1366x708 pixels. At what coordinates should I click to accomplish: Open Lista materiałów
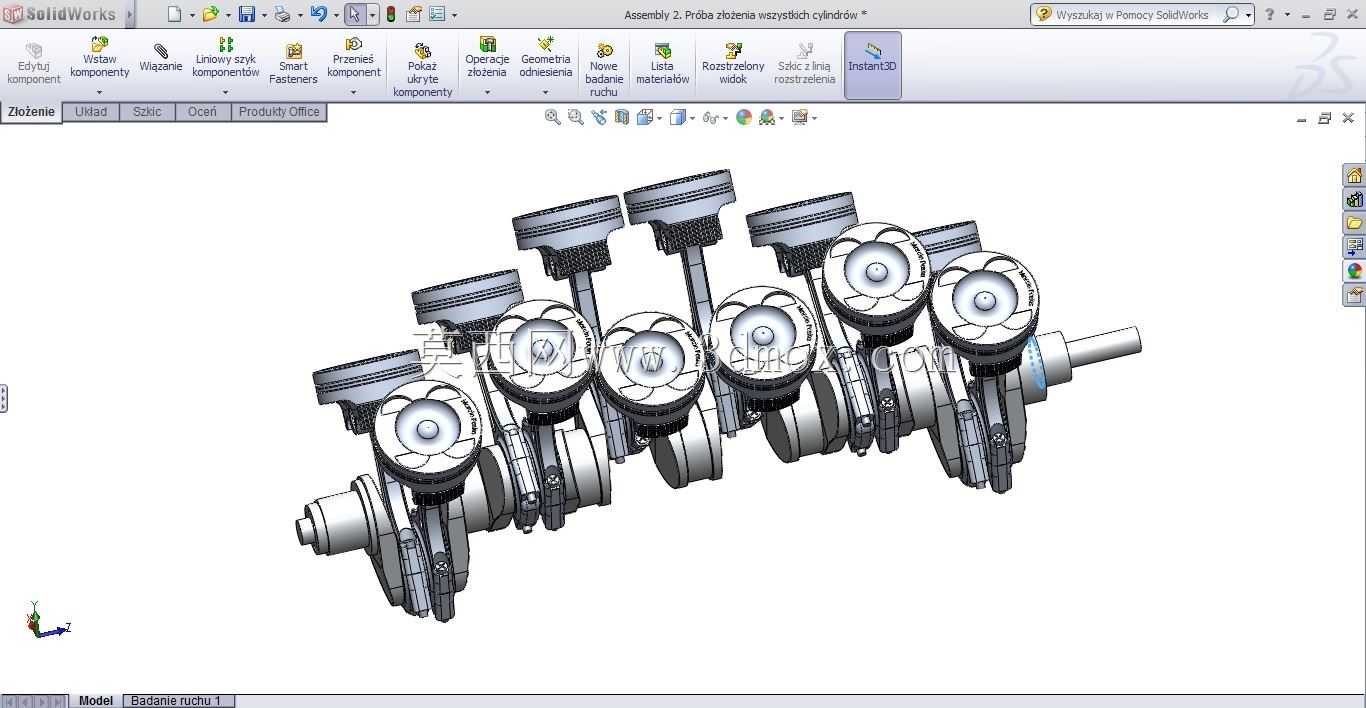point(662,64)
